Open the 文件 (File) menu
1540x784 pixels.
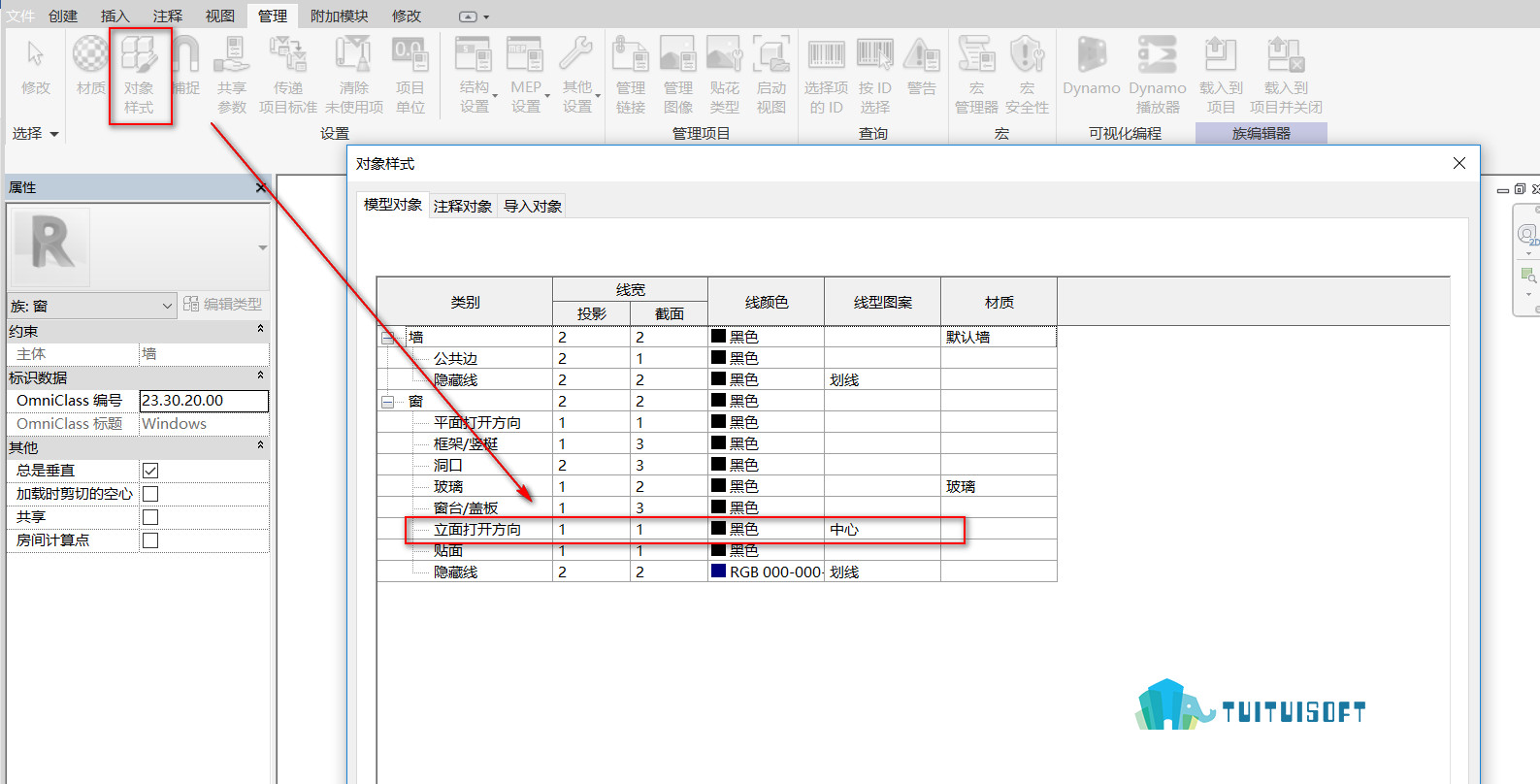tap(20, 16)
